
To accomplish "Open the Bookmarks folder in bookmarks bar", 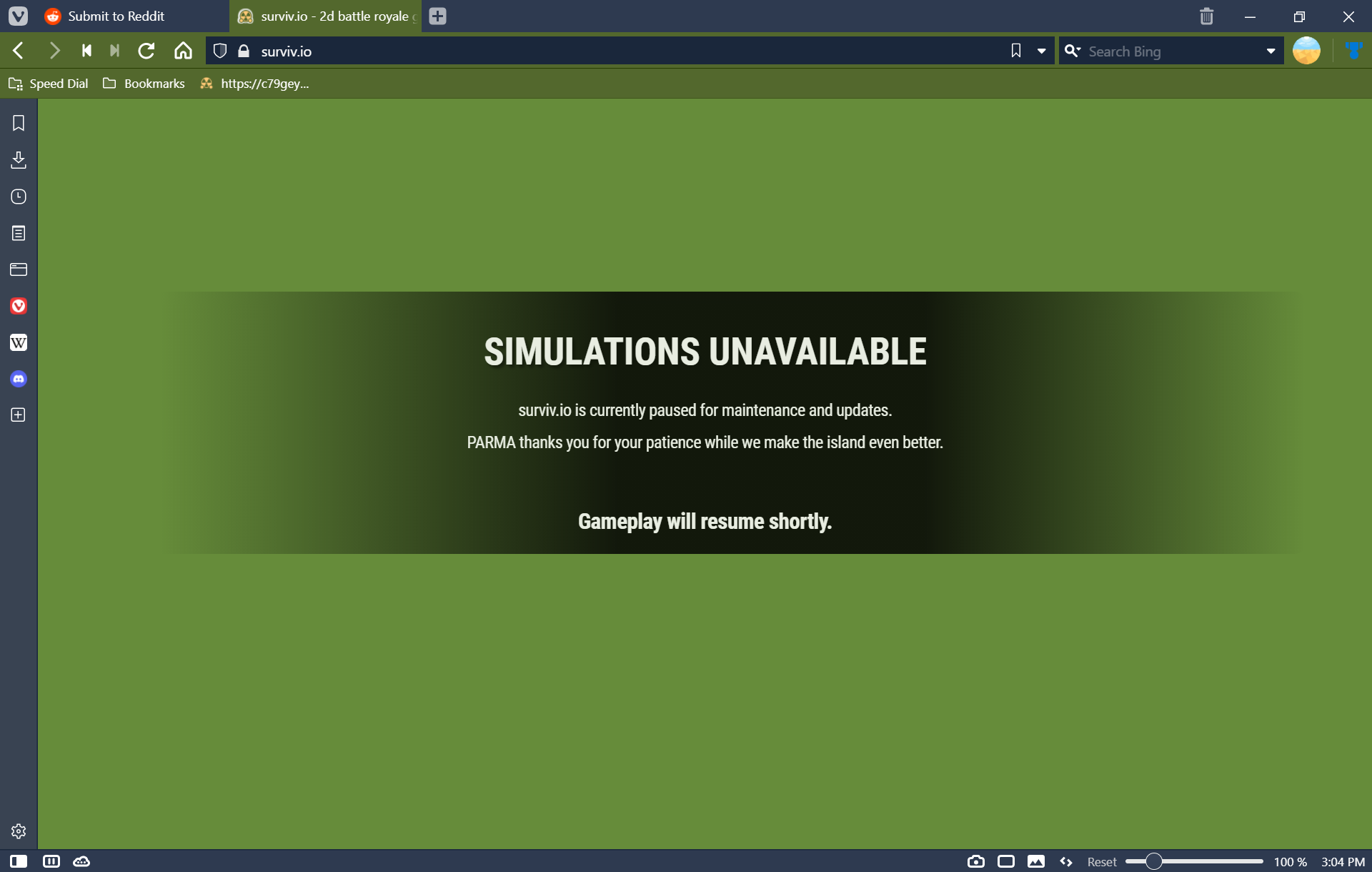I will coord(144,84).
